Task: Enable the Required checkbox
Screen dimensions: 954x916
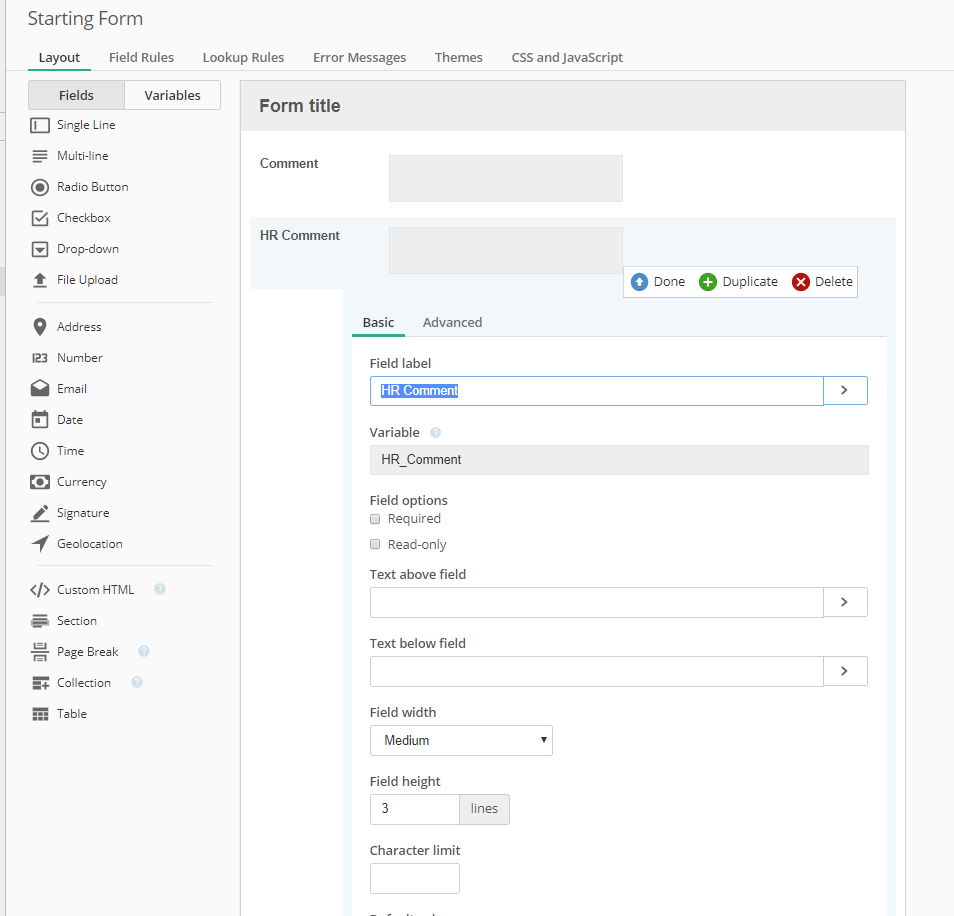Action: 375,519
